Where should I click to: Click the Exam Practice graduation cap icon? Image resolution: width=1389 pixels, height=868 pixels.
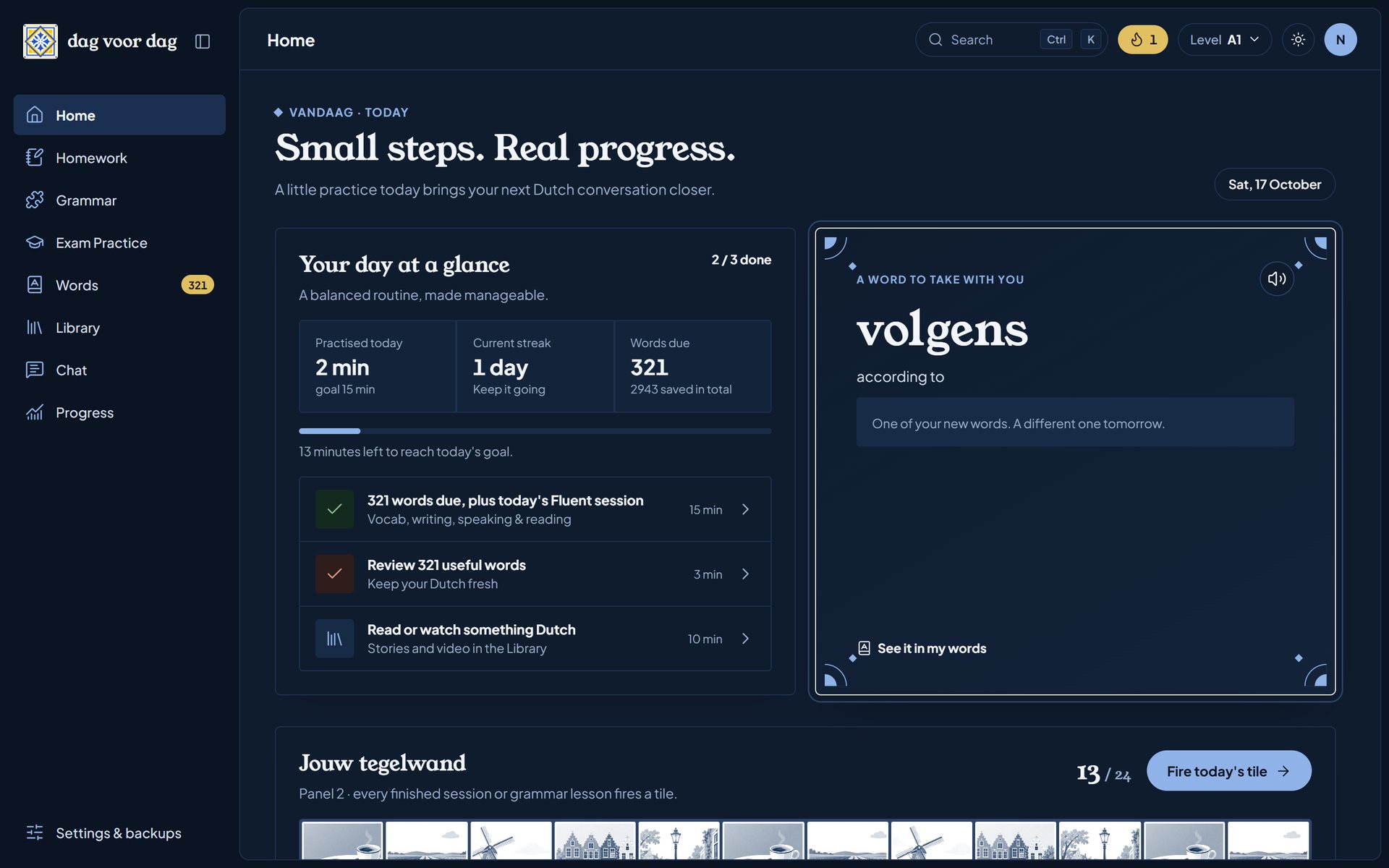point(35,242)
